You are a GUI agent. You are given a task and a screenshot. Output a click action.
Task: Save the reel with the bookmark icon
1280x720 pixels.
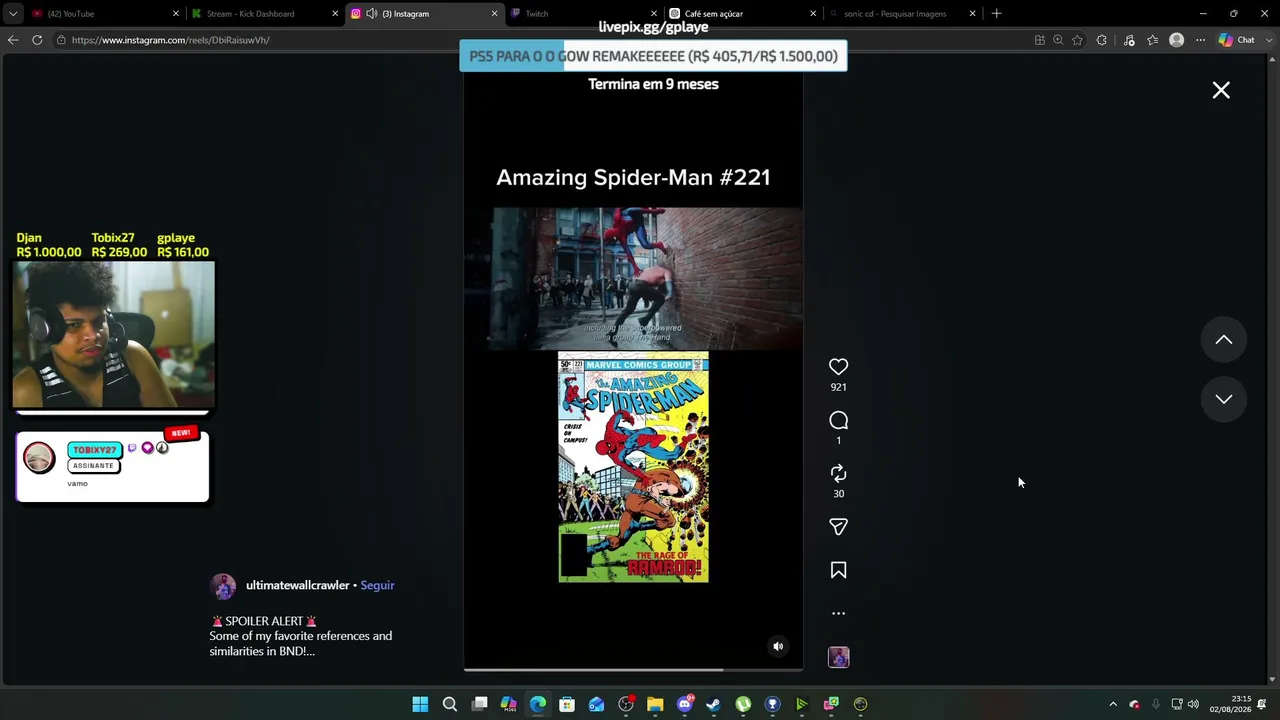pyautogui.click(x=838, y=570)
